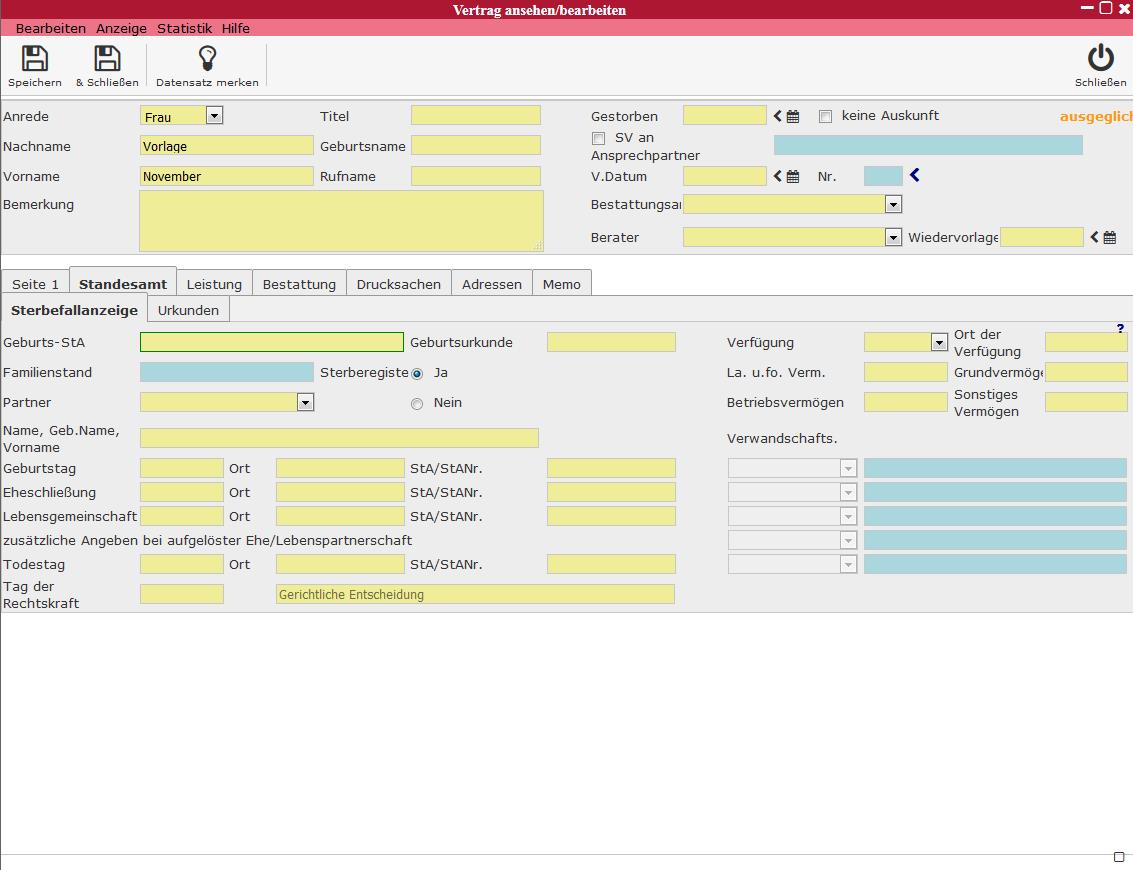The image size is (1133, 870).
Task: Expand the Partner dropdown
Action: click(305, 403)
